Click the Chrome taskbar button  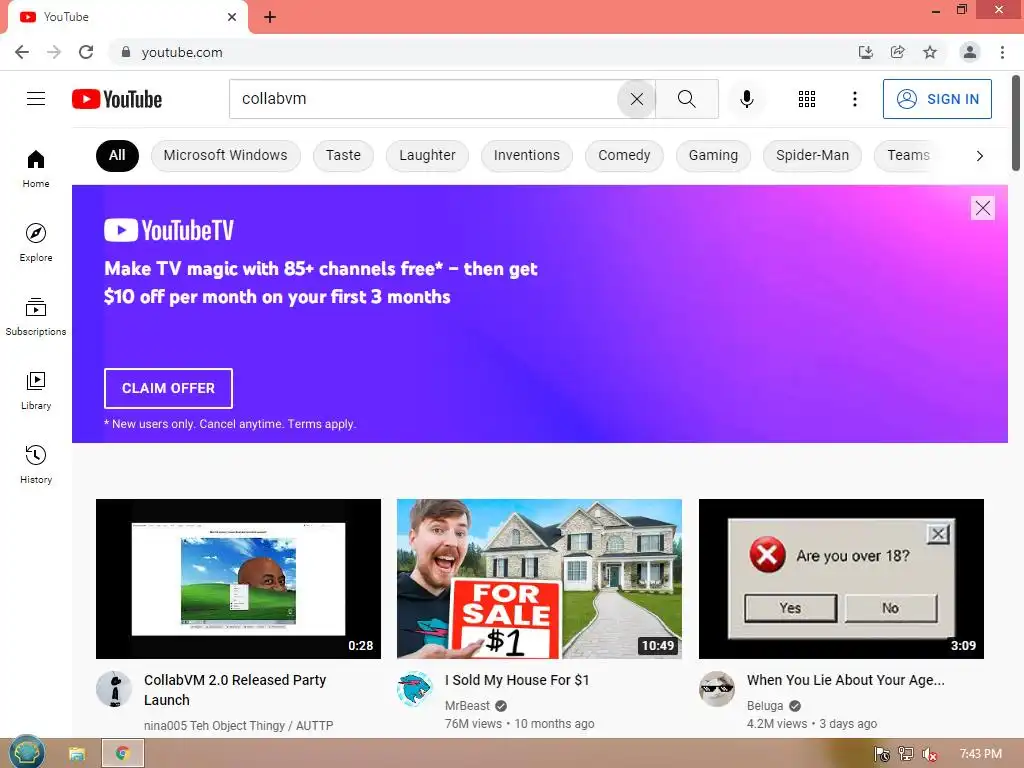coord(123,754)
